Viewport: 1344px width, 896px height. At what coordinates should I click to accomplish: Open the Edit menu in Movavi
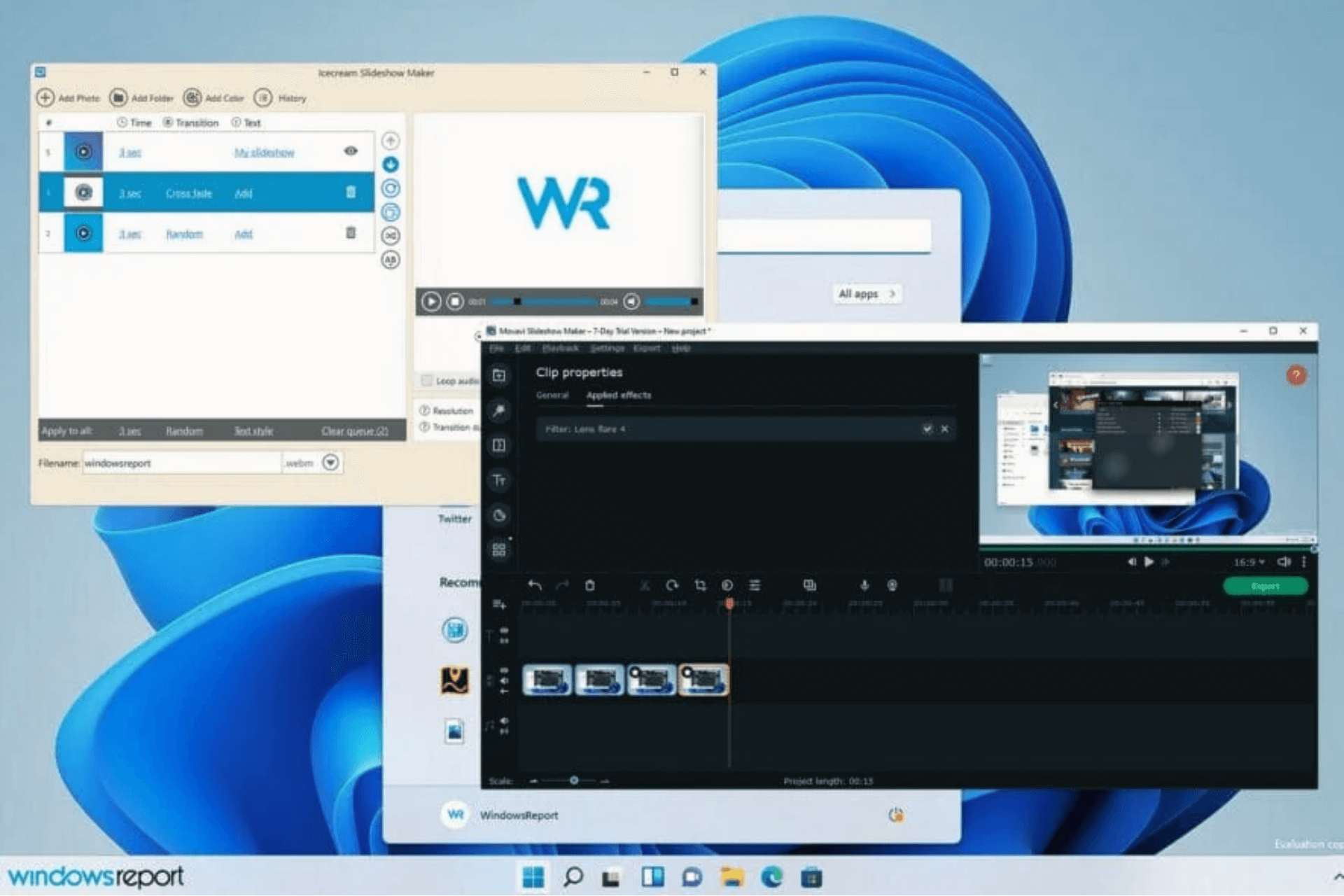(523, 348)
